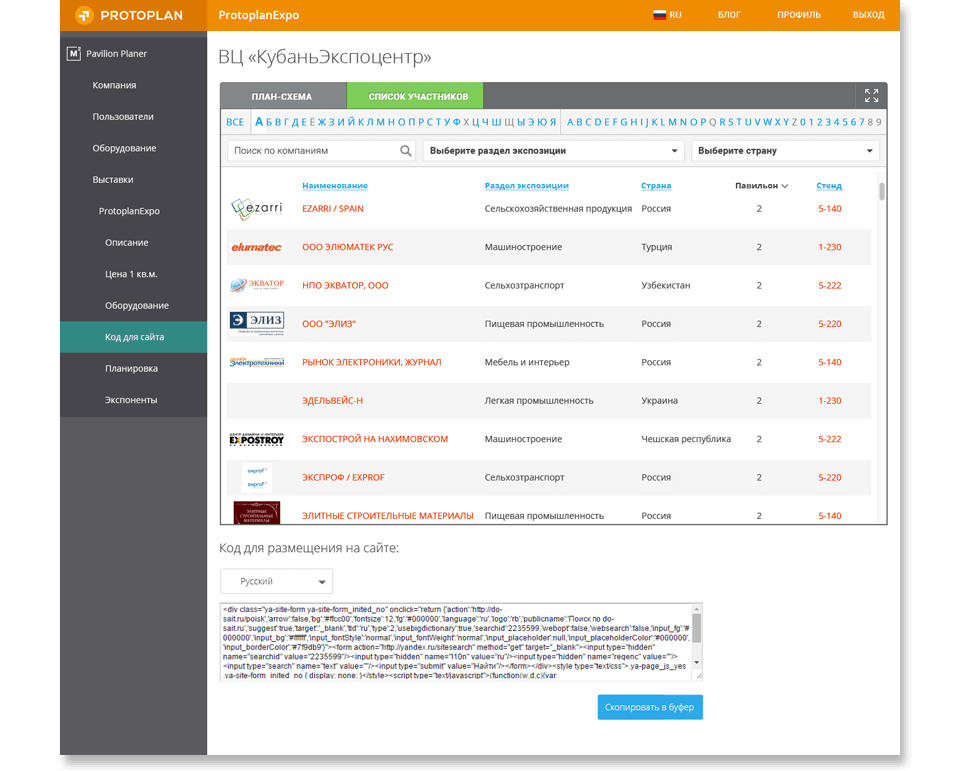This screenshot has width=960, height=771.
Task: Open the Ezarri company logo
Action: tap(257, 209)
